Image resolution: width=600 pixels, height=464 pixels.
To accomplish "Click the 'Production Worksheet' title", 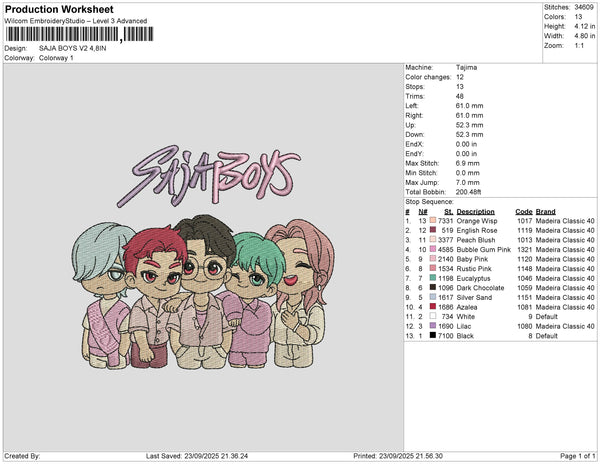I will click(59, 10).
